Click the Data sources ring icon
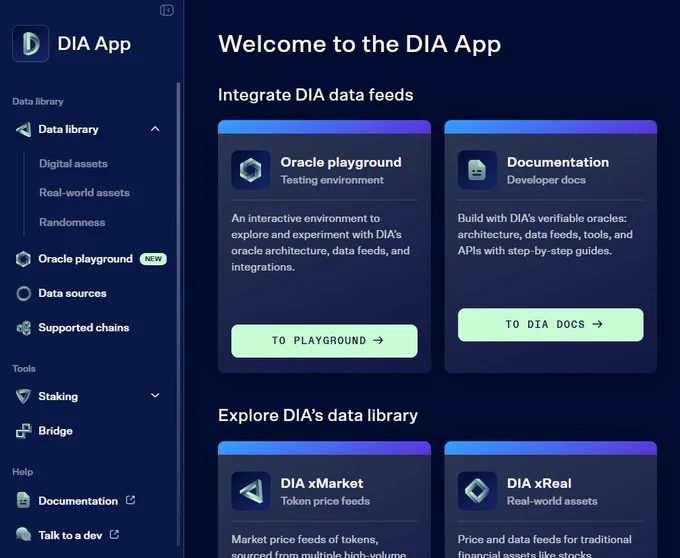 pos(23,294)
